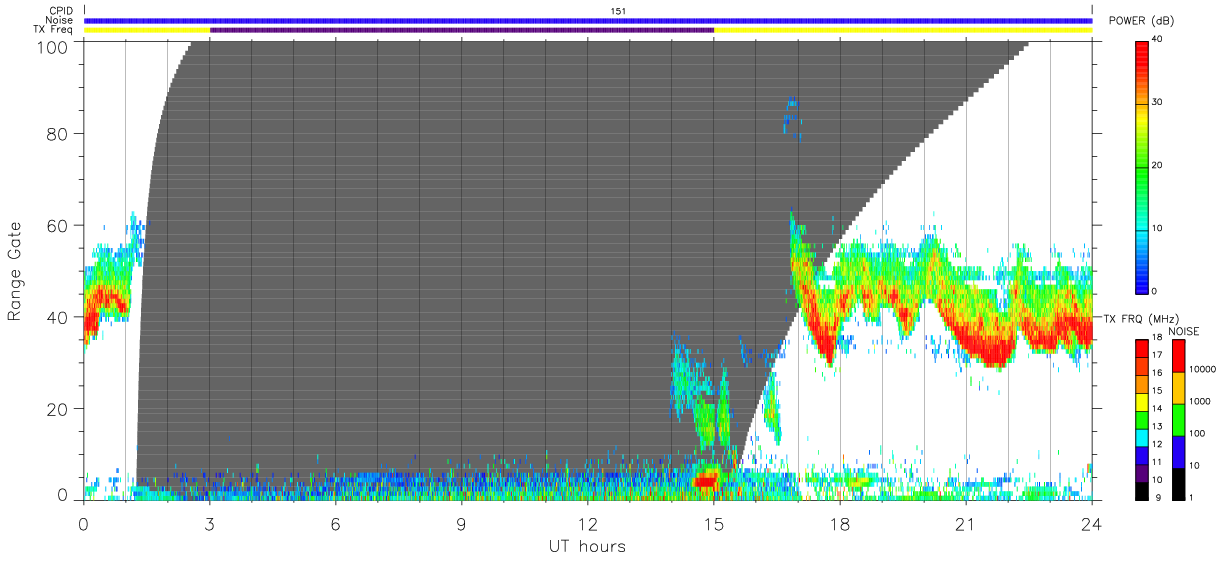Click the 30 label on POWER color bar
The width and height of the screenshot is (1228, 567).
(1157, 103)
